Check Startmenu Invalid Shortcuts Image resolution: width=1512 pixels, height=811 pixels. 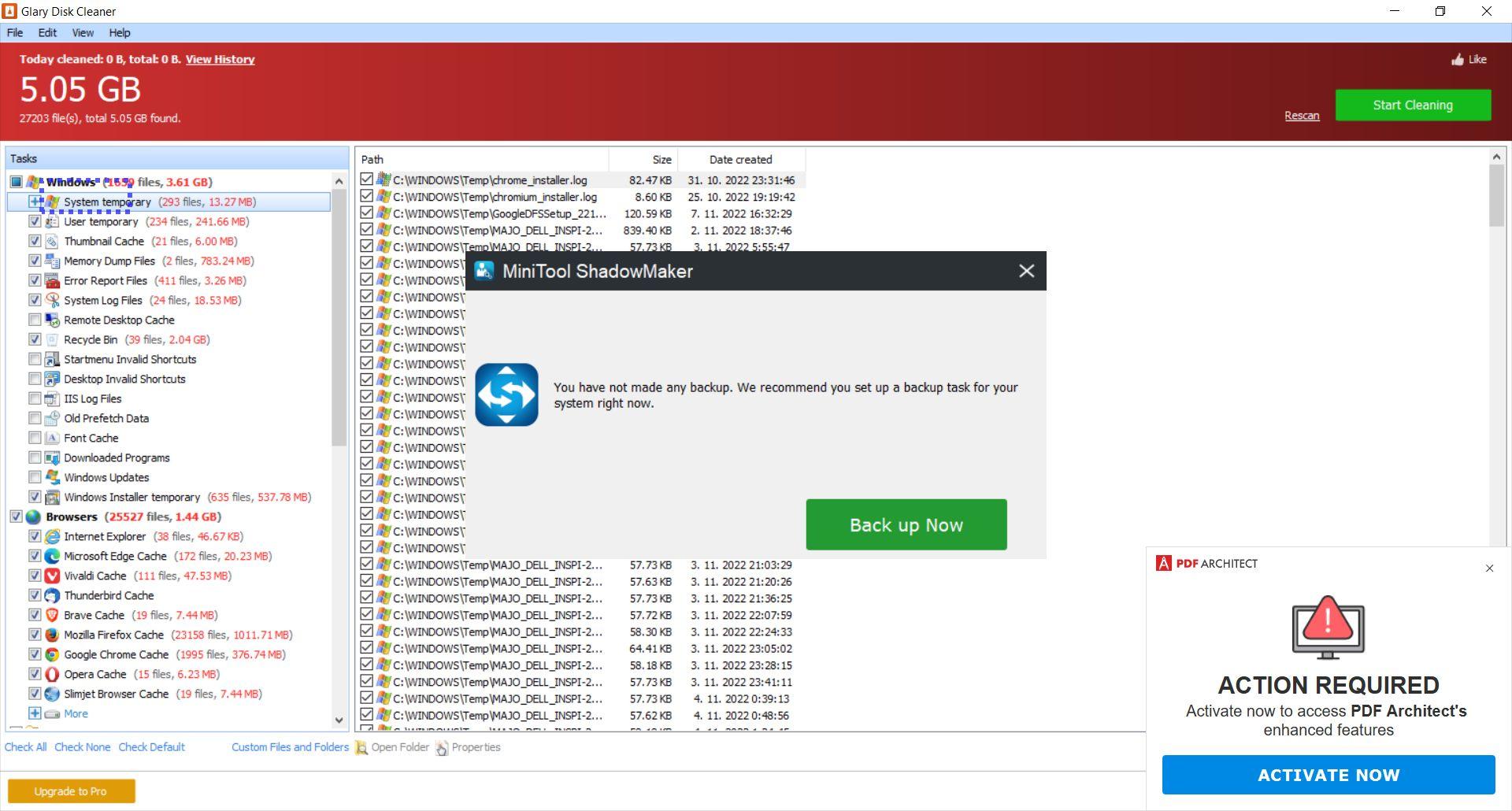click(35, 360)
